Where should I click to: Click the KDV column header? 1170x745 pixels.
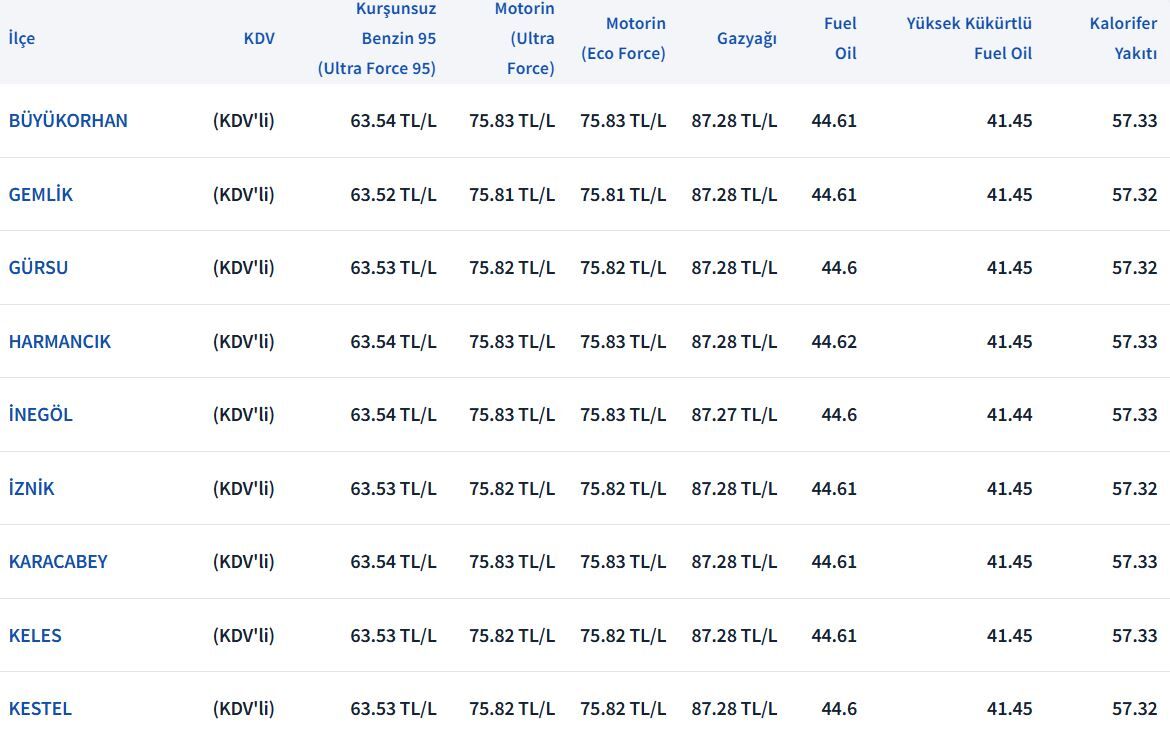(259, 39)
